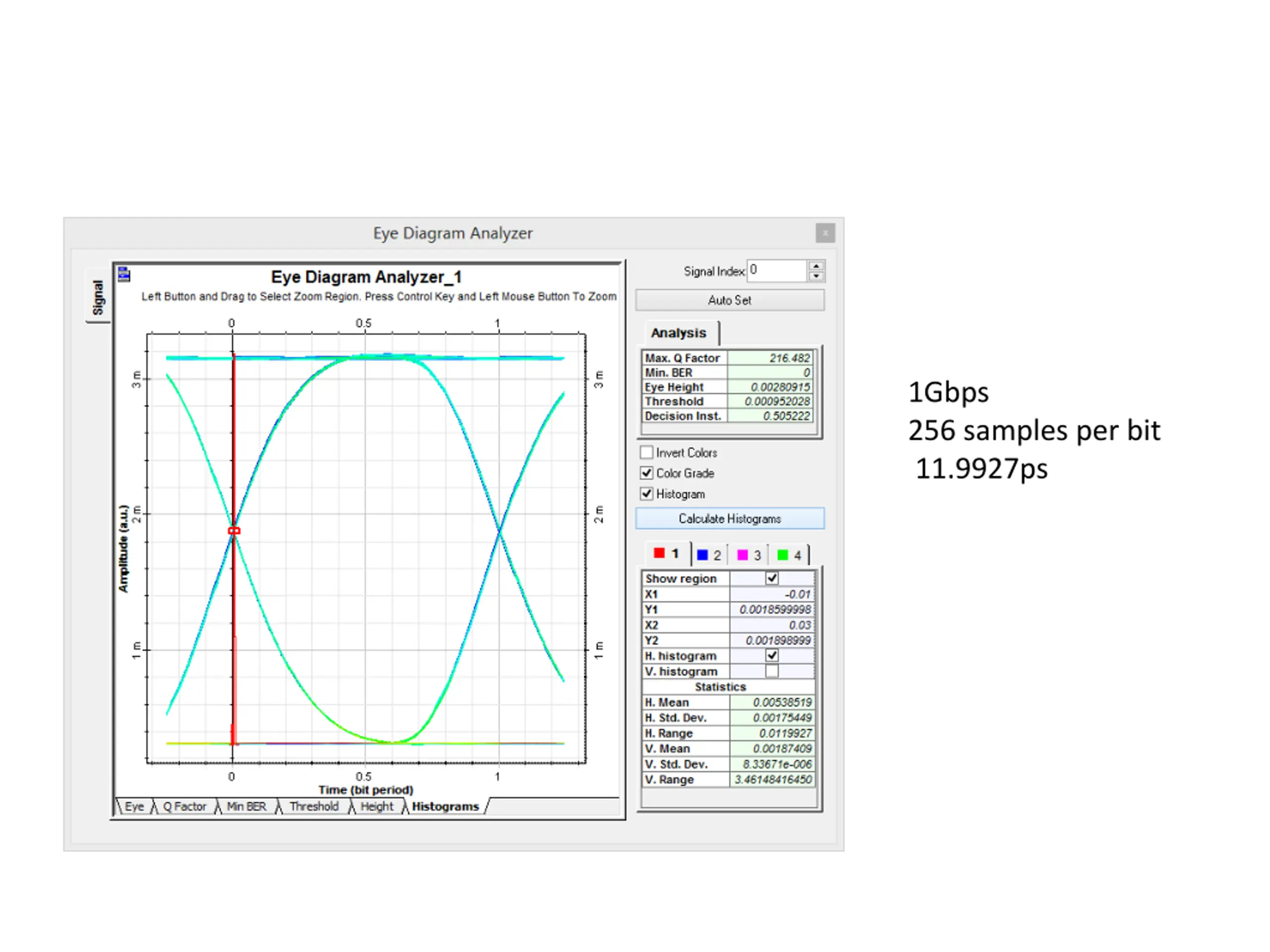Screen dimensions: 1270x952
Task: Click the Min. BER value 0
Action: [770, 372]
